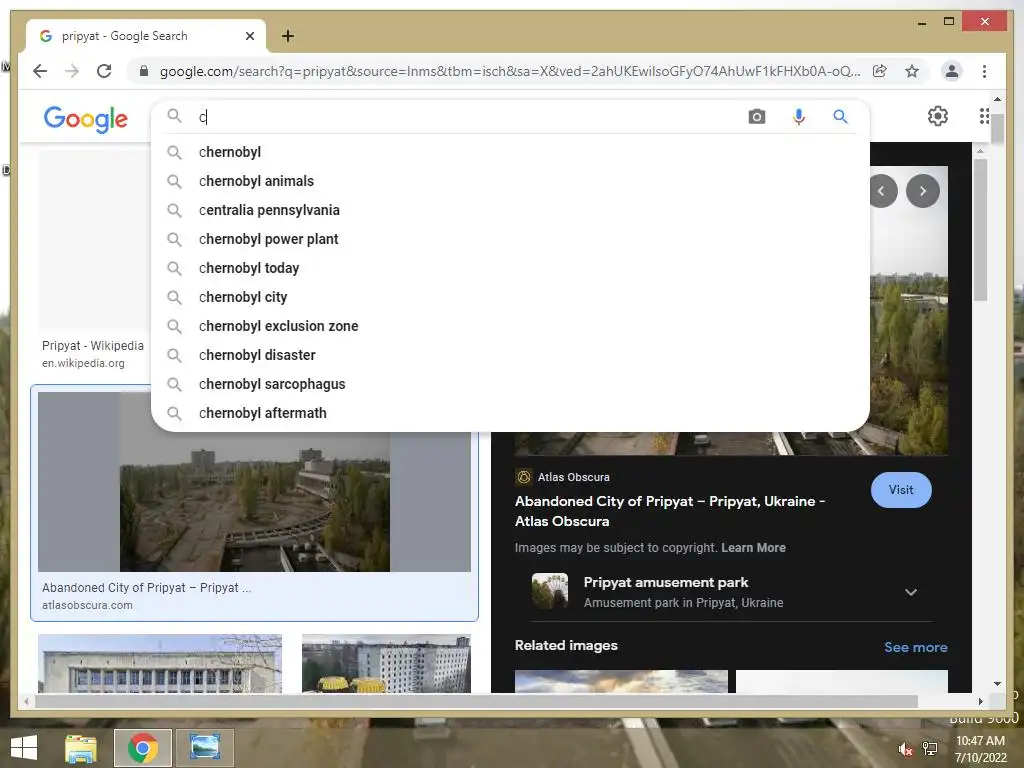Open the apartment block image result
1024x768 pixels.
(386, 663)
